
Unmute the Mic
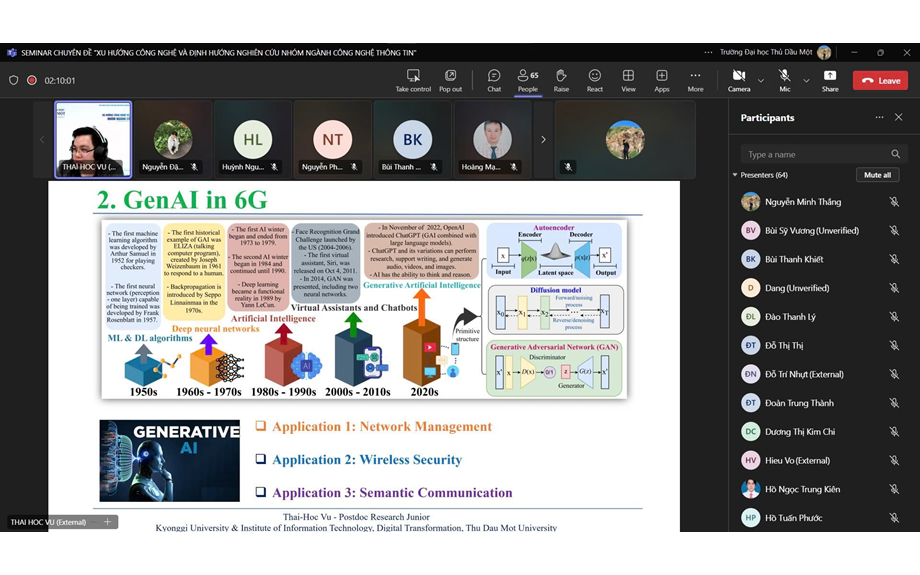tap(784, 81)
